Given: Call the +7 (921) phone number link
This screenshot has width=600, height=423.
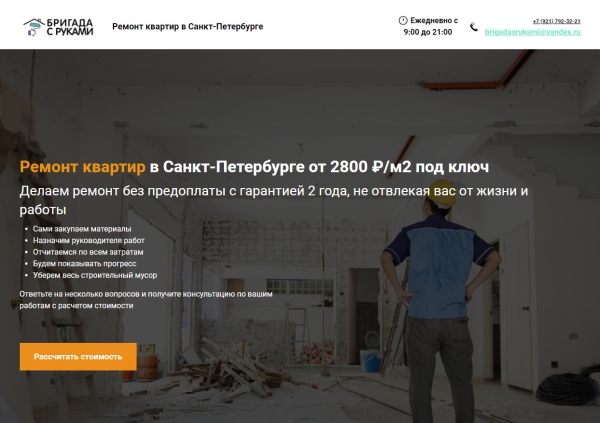Looking at the screenshot, I should click(x=556, y=21).
